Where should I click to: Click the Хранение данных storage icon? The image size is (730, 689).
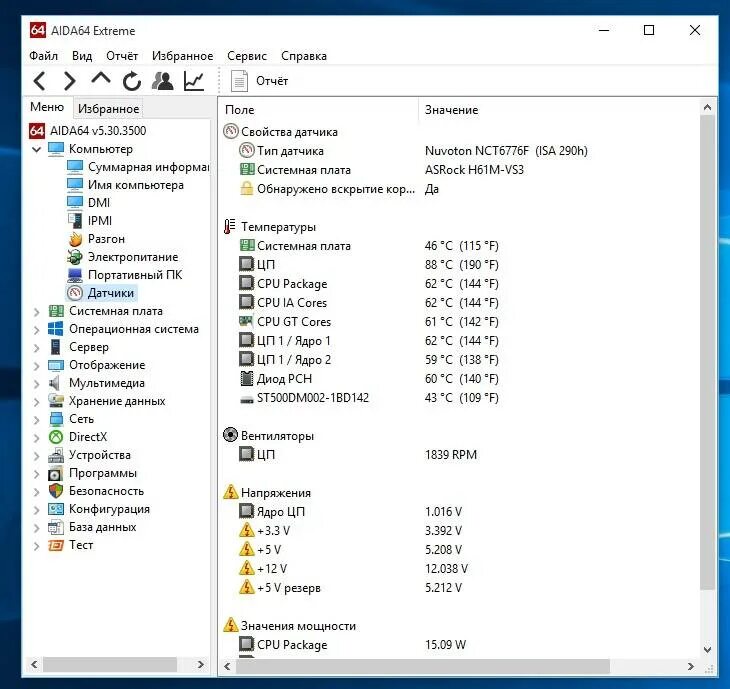56,401
